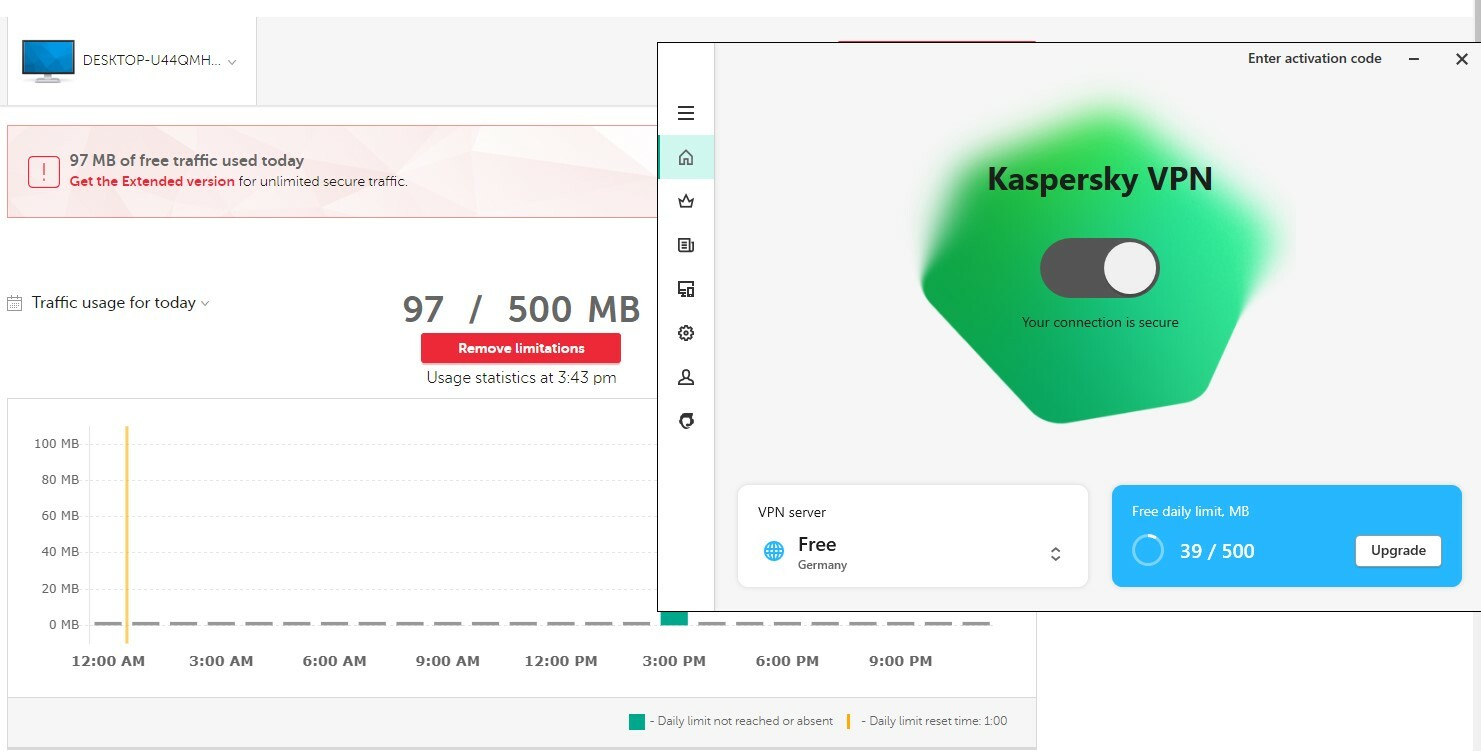Click the calendar icon by Traffic usage
This screenshot has height=751, width=1481.
(x=15, y=303)
